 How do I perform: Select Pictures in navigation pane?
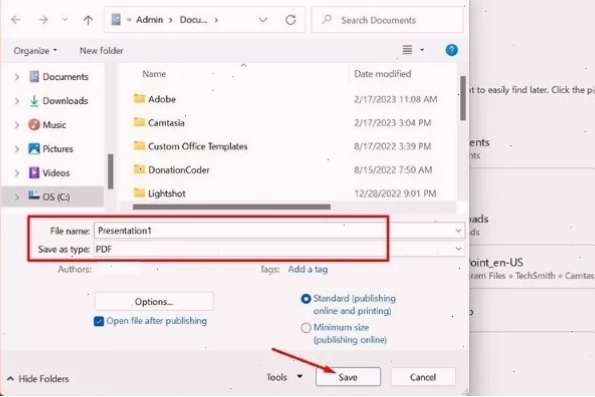51,149
